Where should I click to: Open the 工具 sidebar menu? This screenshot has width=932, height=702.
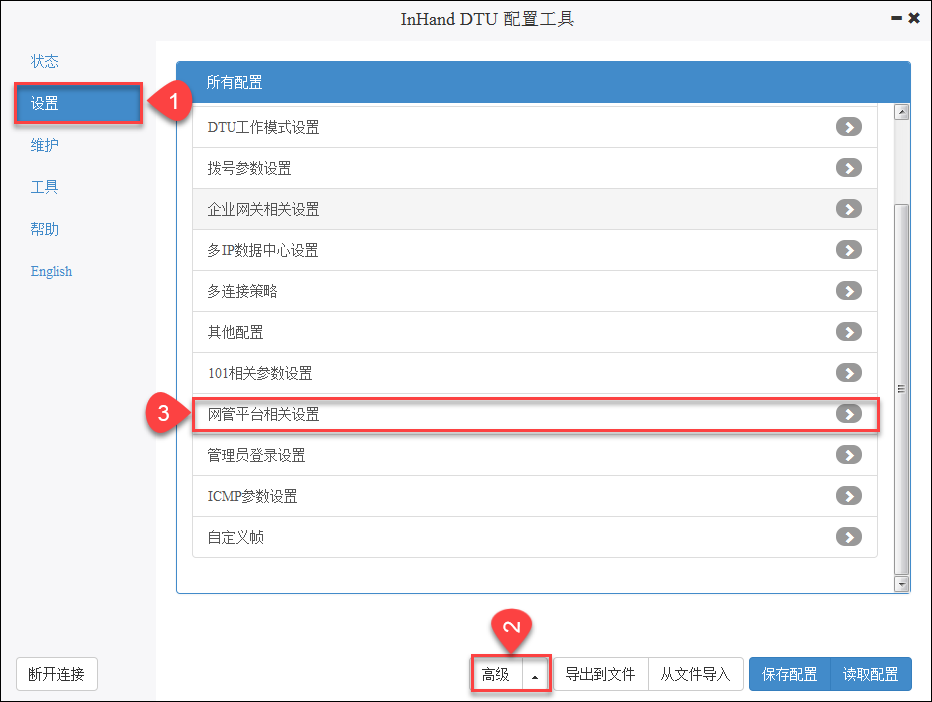point(45,187)
